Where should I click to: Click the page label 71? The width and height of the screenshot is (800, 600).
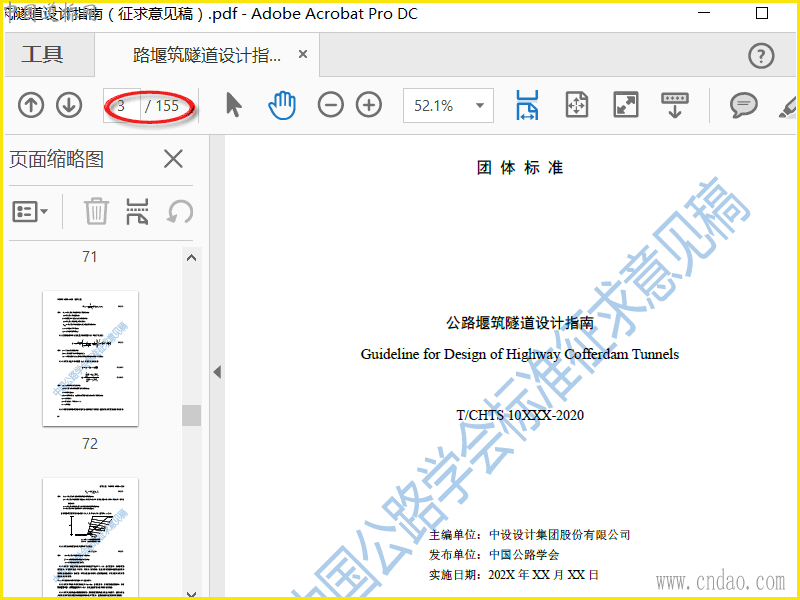[90, 257]
